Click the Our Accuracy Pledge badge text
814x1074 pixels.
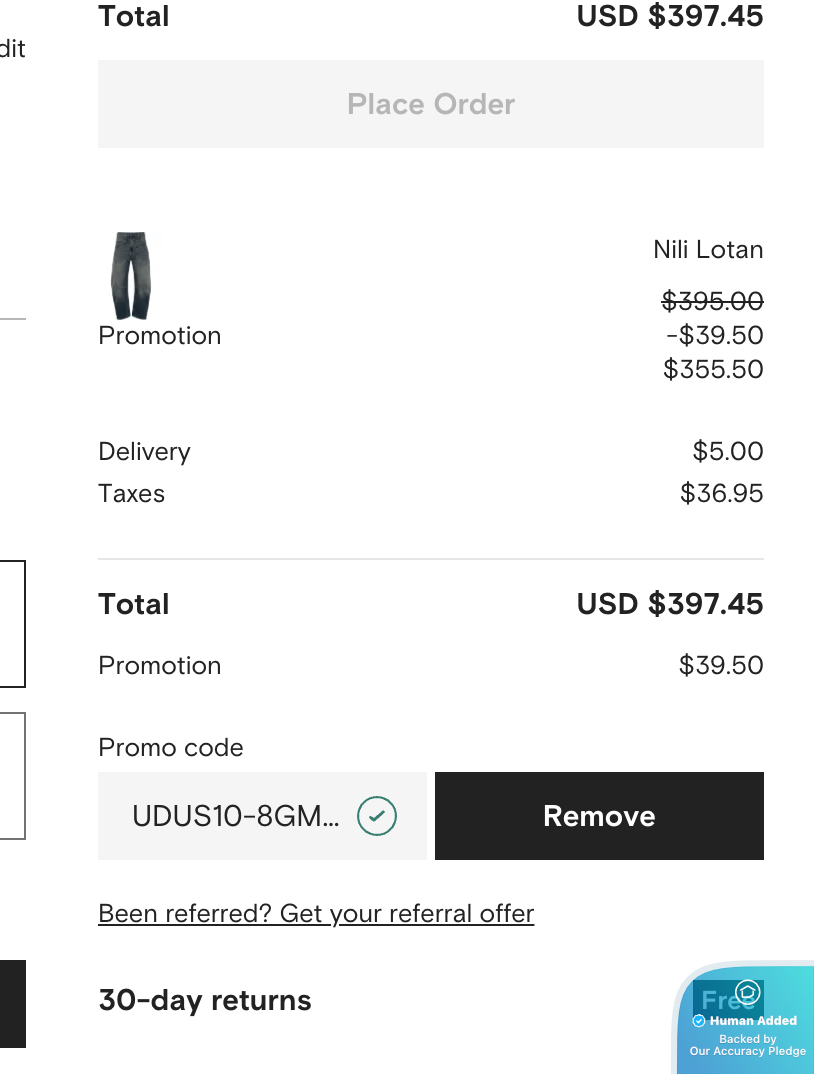747,1051
